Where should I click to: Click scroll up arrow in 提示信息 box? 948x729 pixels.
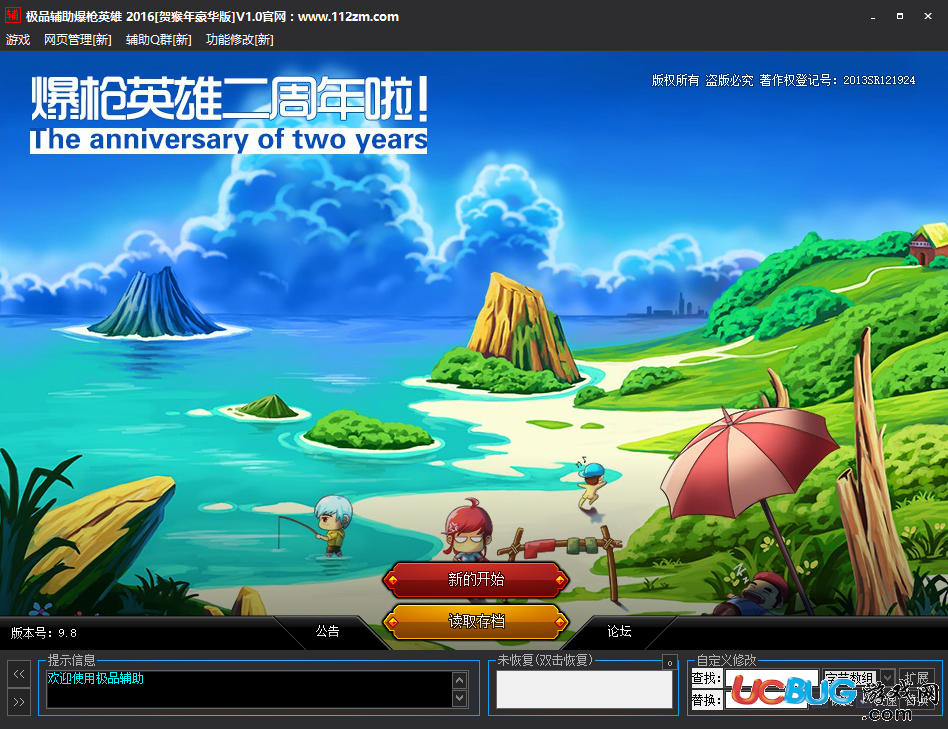tap(459, 681)
